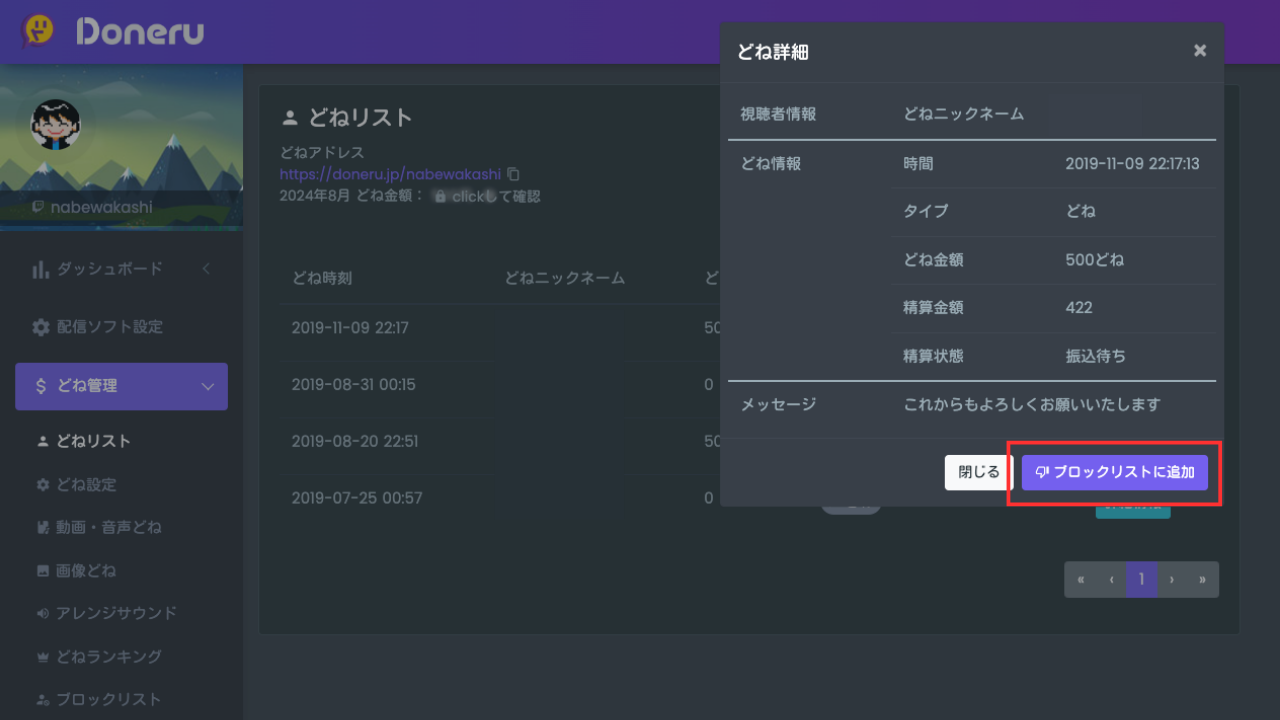Open どねリスト in the sidebar submenu
The image size is (1280, 720).
pyautogui.click(x=93, y=441)
